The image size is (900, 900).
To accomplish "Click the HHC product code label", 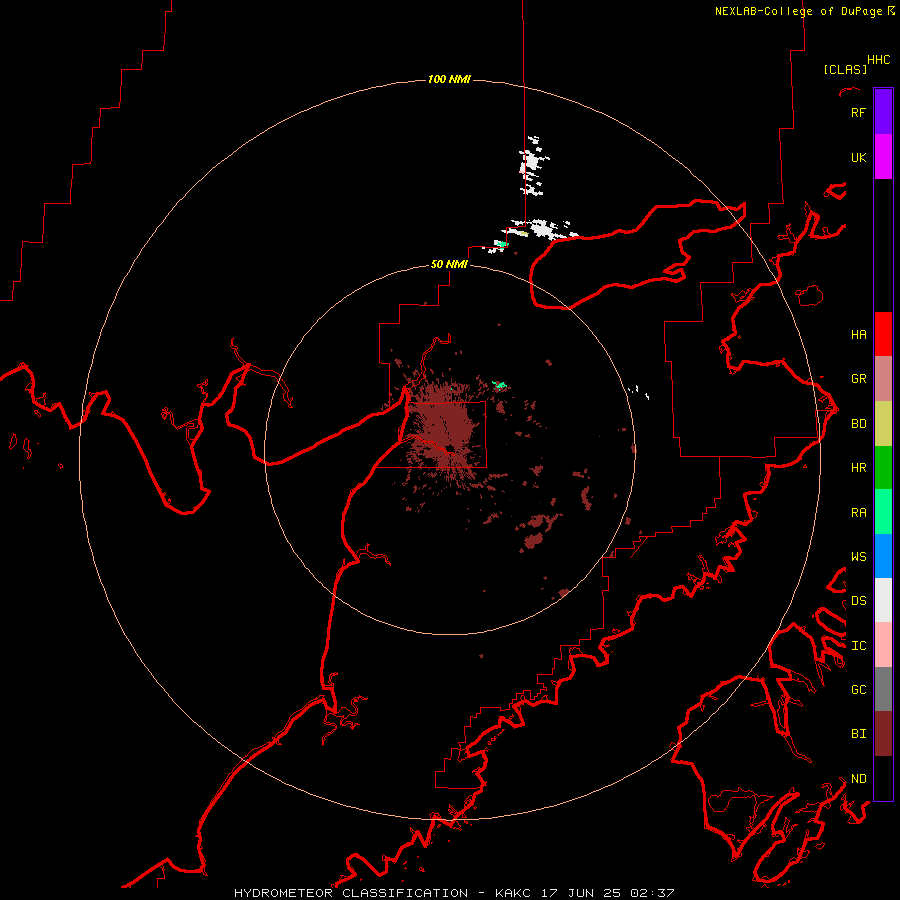I will tap(878, 60).
